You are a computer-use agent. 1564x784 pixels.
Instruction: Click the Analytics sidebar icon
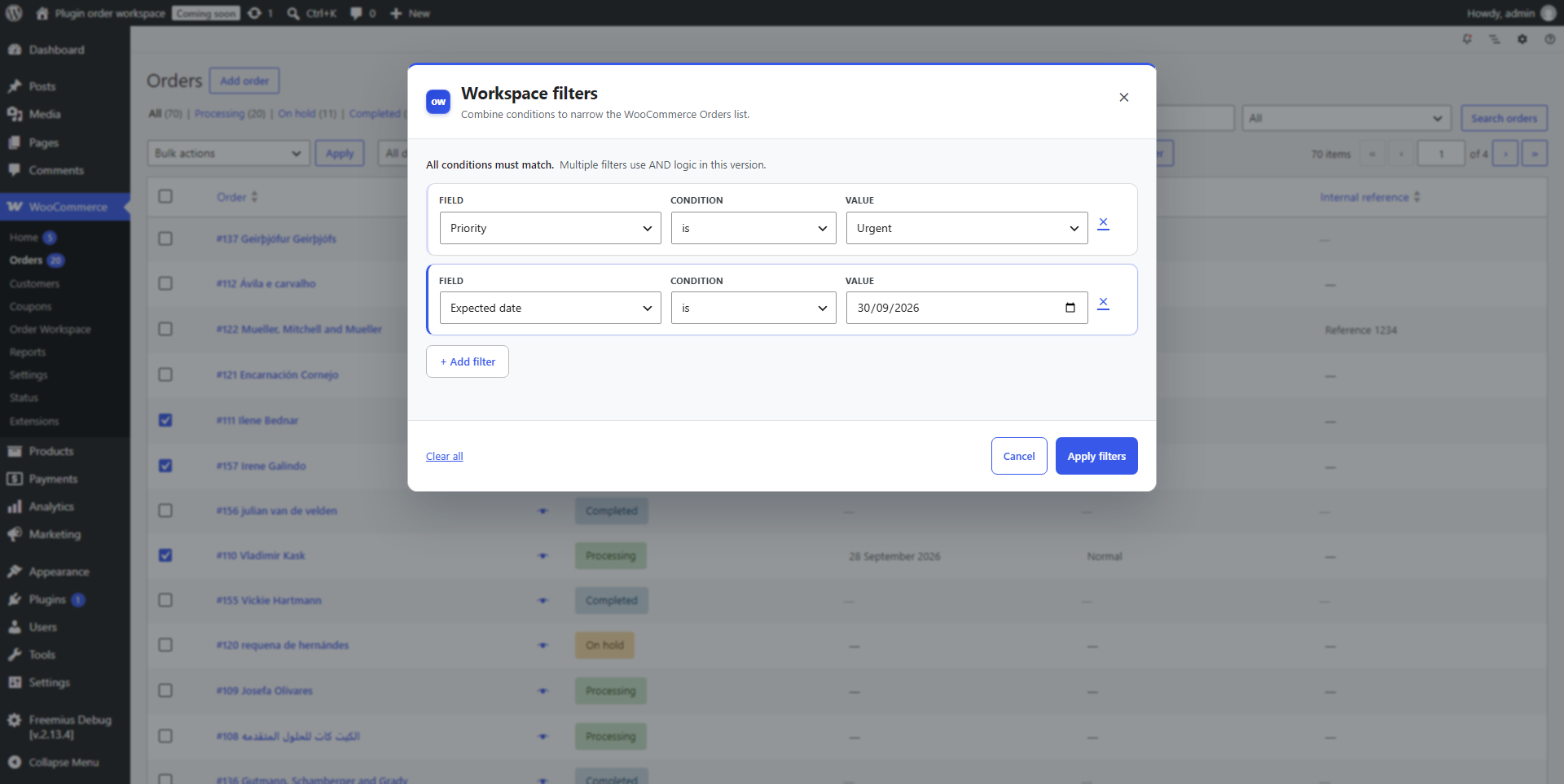click(15, 506)
